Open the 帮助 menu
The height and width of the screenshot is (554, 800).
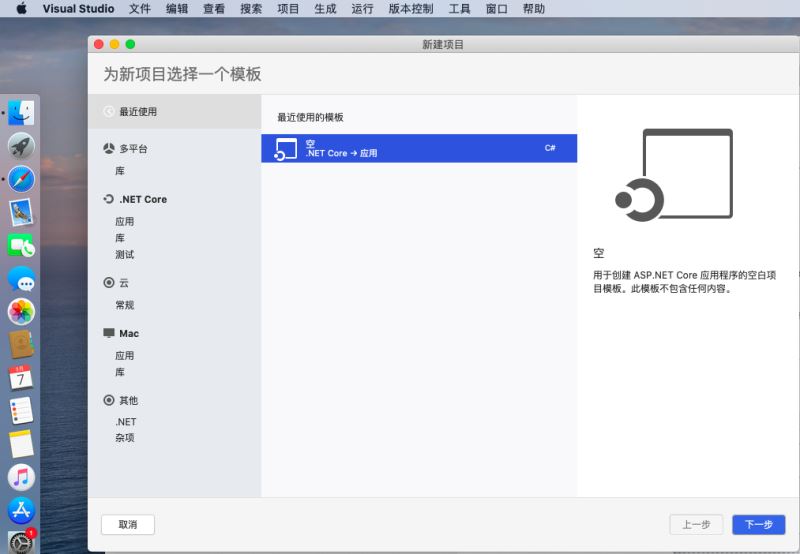[x=534, y=9]
